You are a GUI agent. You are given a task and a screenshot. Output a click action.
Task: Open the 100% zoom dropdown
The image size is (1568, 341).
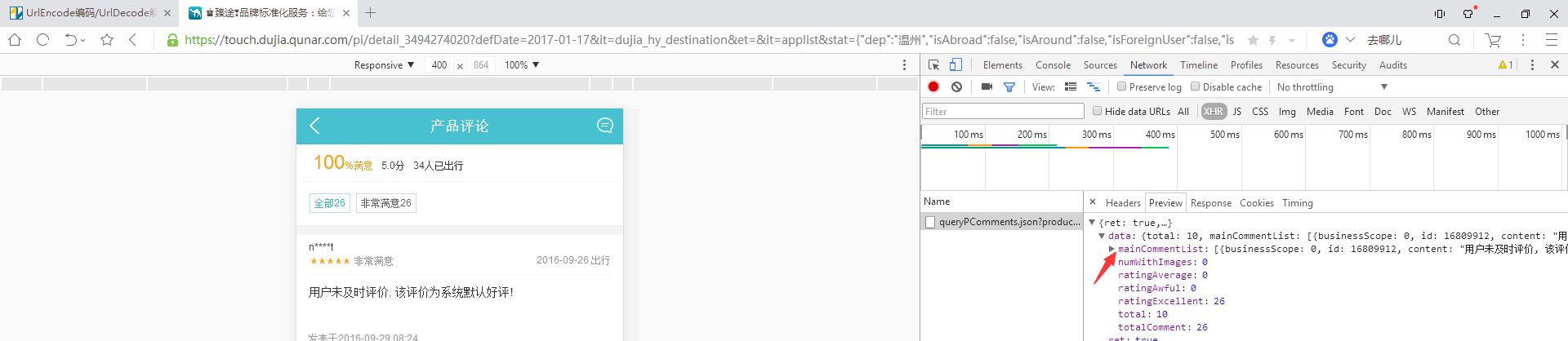(x=522, y=64)
